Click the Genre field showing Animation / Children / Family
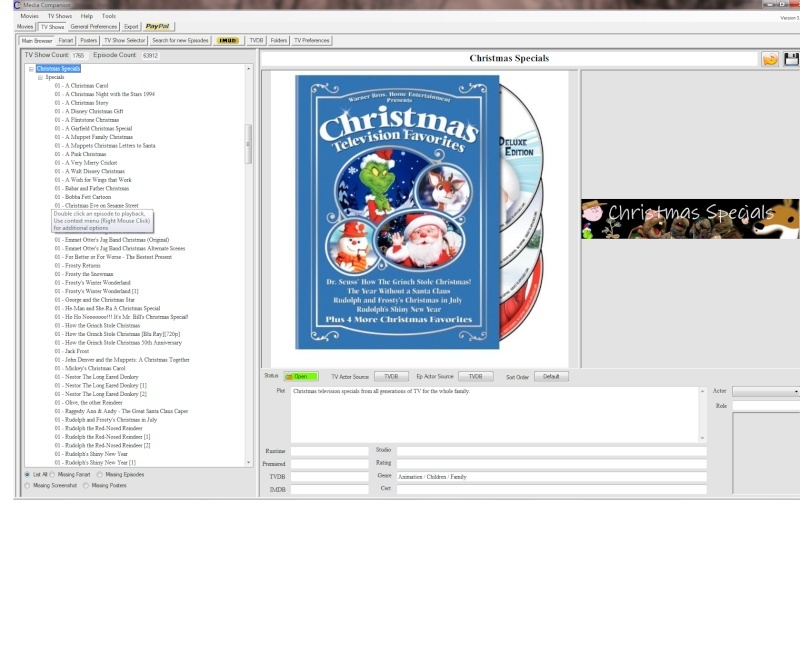The image size is (800, 672). (x=552, y=477)
